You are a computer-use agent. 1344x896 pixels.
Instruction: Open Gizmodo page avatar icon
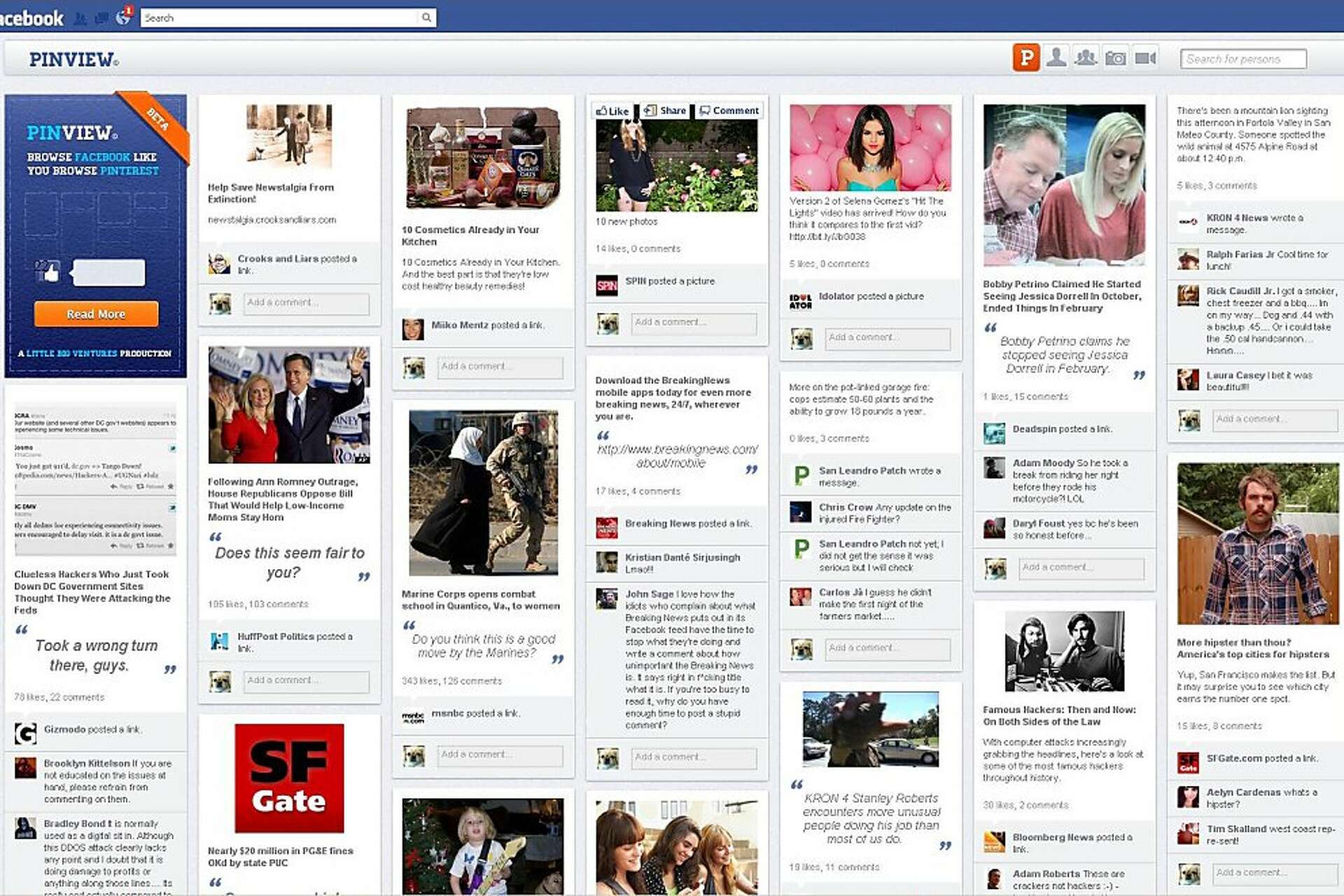pyautogui.click(x=26, y=733)
